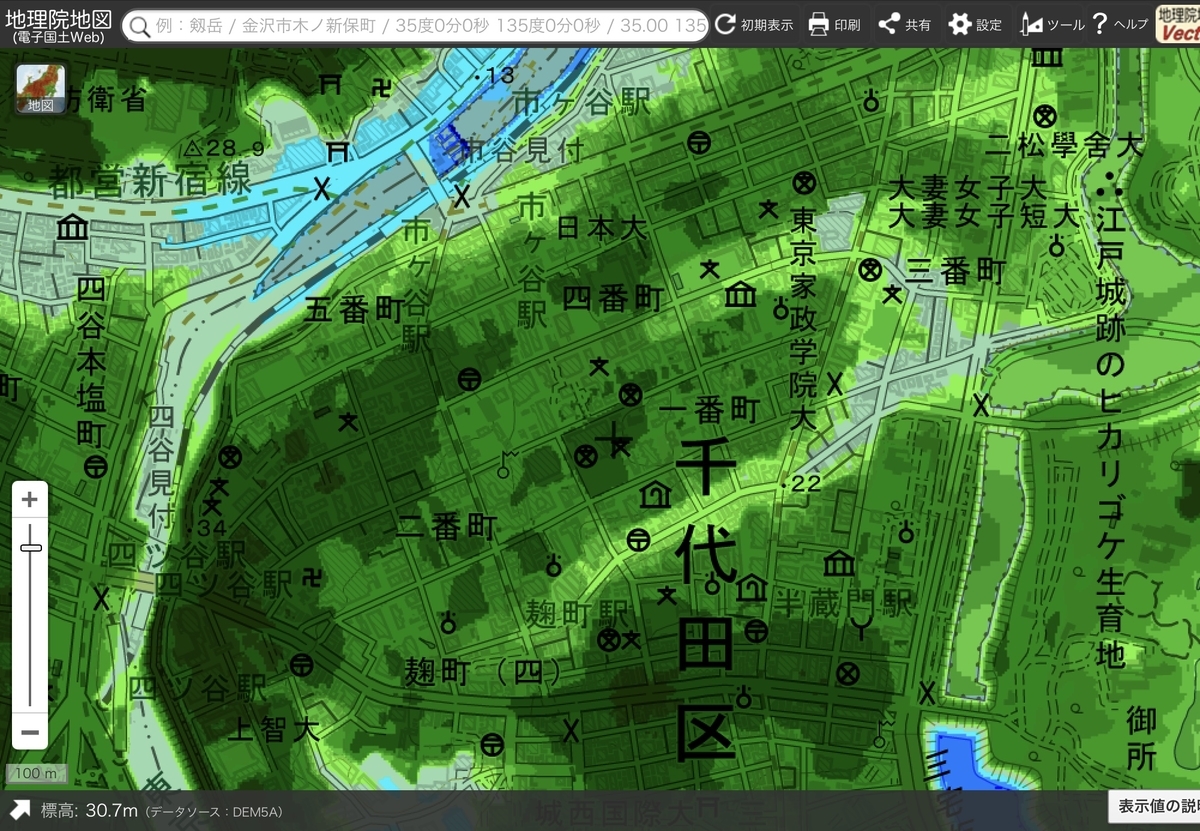Click the 標高: 30.7m elevation readout
The width and height of the screenshot is (1200, 831).
click(89, 810)
